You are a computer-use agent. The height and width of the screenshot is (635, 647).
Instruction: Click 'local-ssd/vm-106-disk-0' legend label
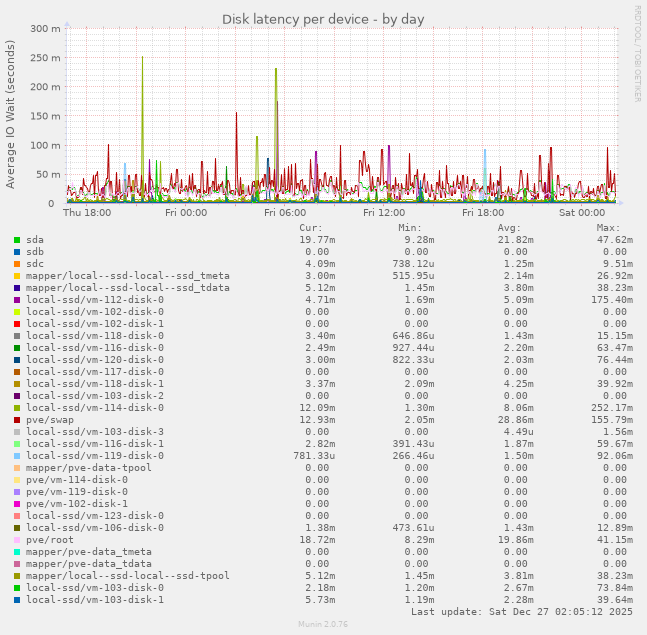click(x=95, y=527)
